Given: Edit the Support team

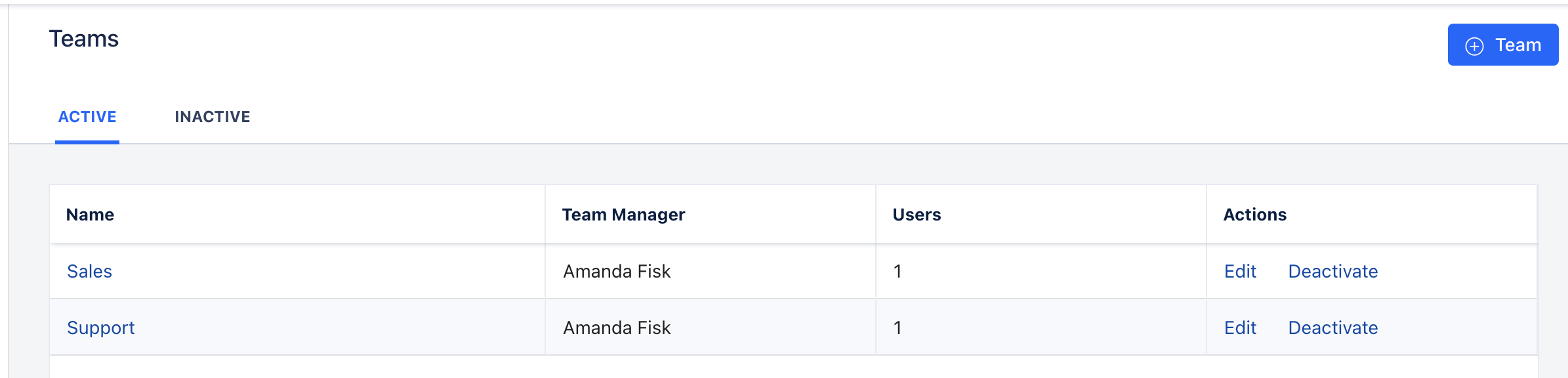Looking at the screenshot, I should point(1240,328).
